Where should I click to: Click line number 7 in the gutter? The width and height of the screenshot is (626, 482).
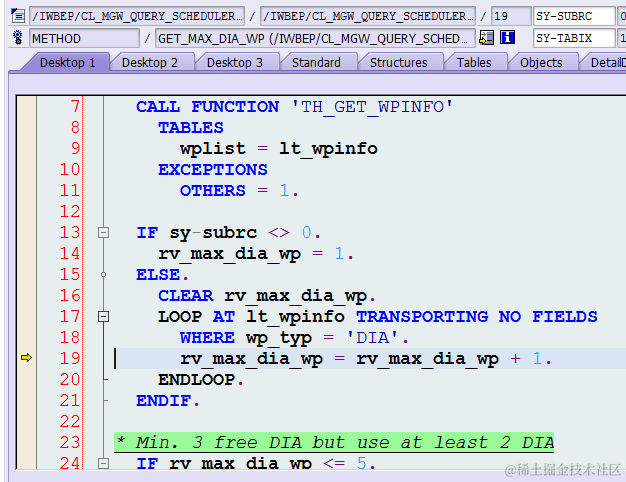tap(75, 107)
